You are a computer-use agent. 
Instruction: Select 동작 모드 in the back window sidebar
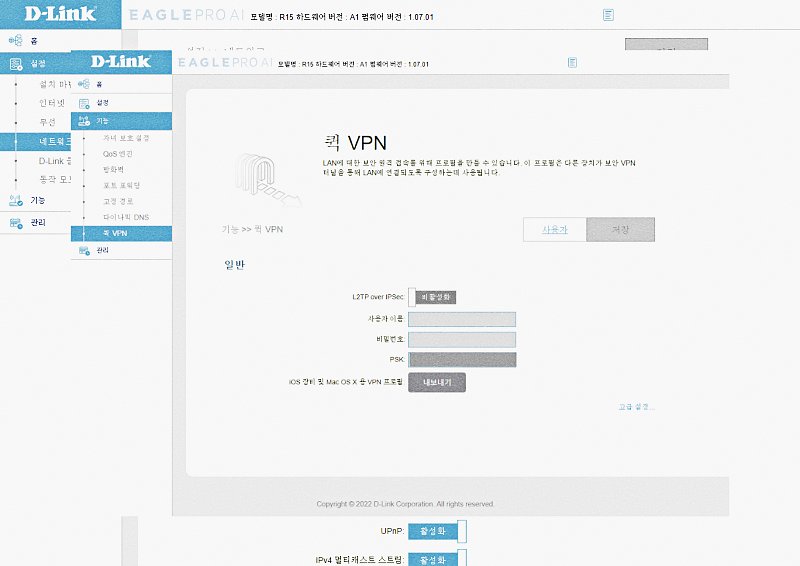coord(55,179)
